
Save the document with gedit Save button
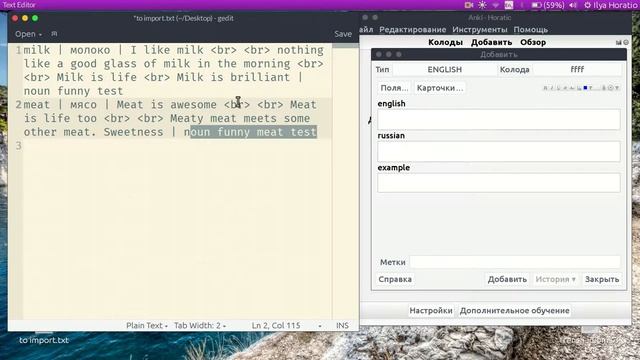tap(343, 34)
